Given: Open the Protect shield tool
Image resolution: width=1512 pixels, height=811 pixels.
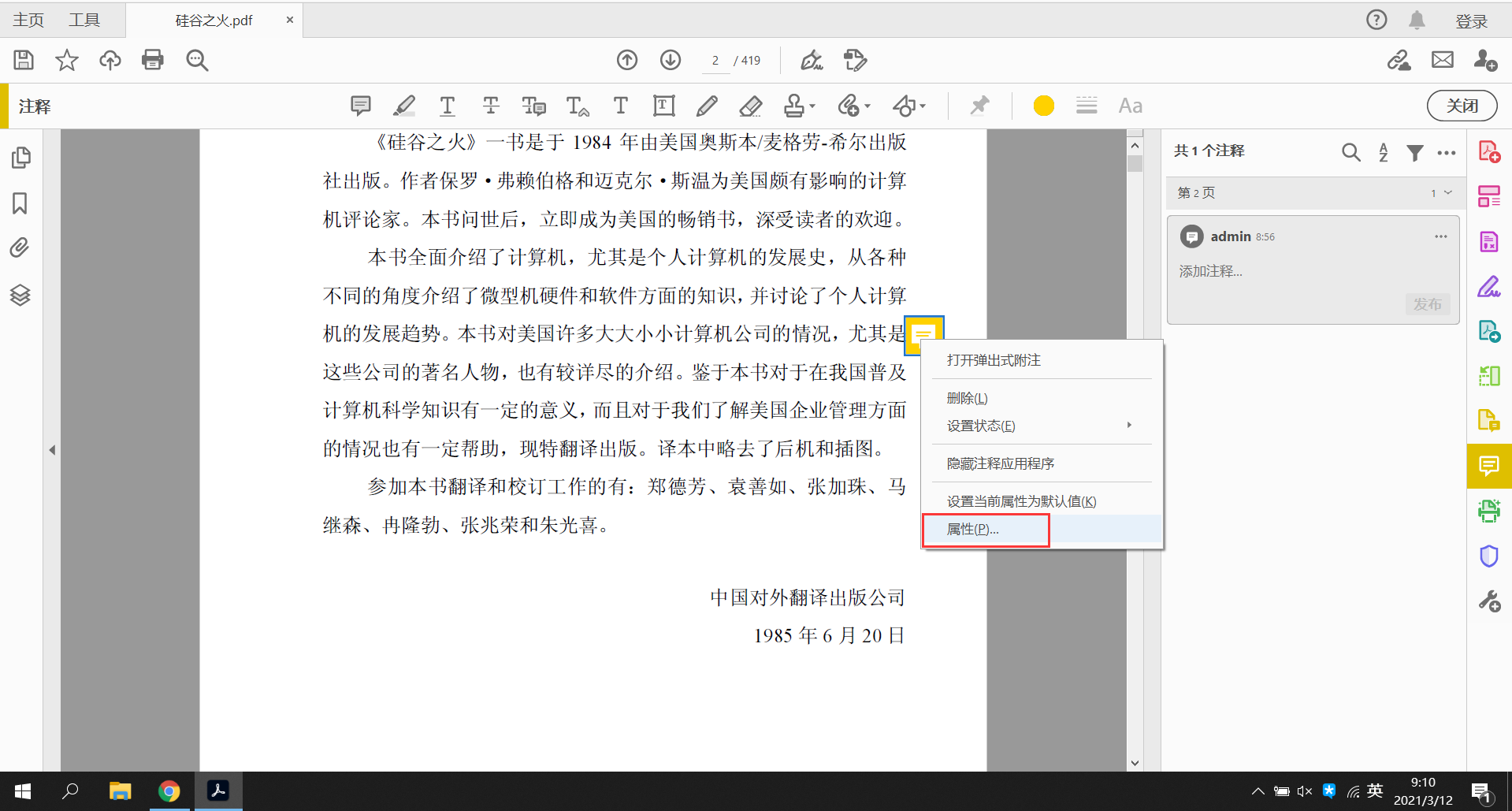Looking at the screenshot, I should 1489,556.
